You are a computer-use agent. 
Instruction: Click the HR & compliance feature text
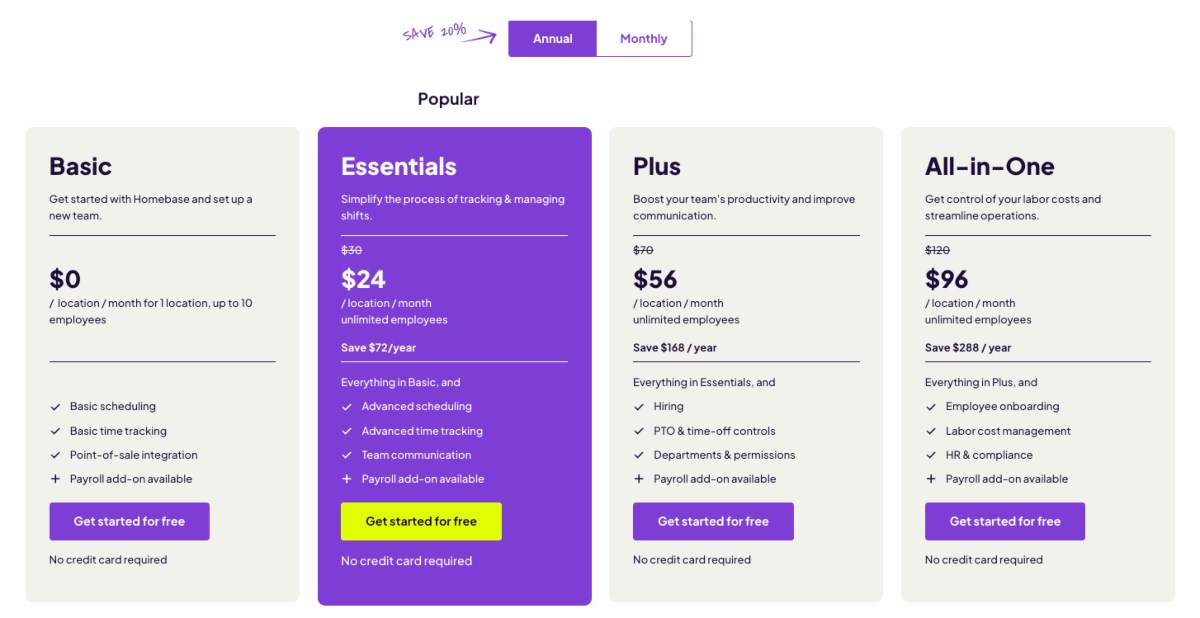[x=975, y=455]
